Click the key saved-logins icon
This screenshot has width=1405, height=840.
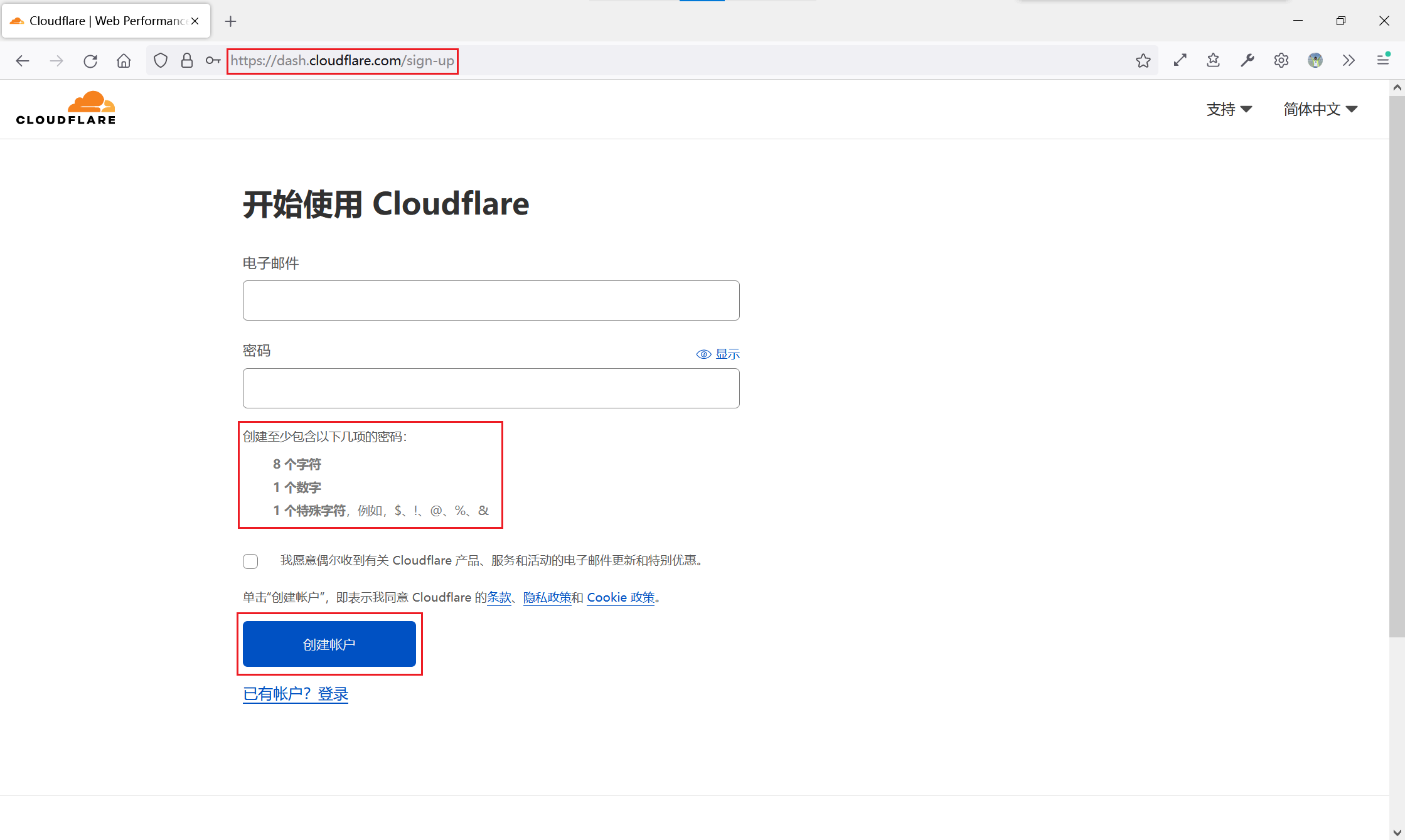213,61
